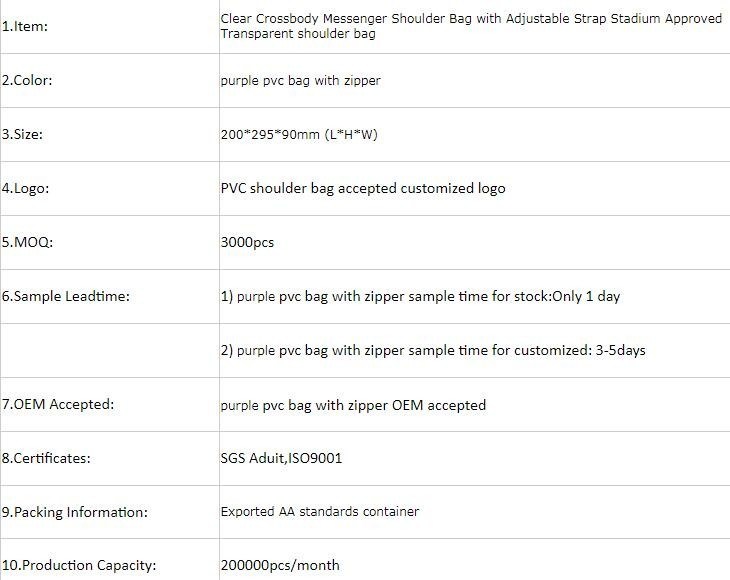This screenshot has height=580, width=730.
Task: Click the "4.Logo:" row label
Action: [x=26, y=188]
